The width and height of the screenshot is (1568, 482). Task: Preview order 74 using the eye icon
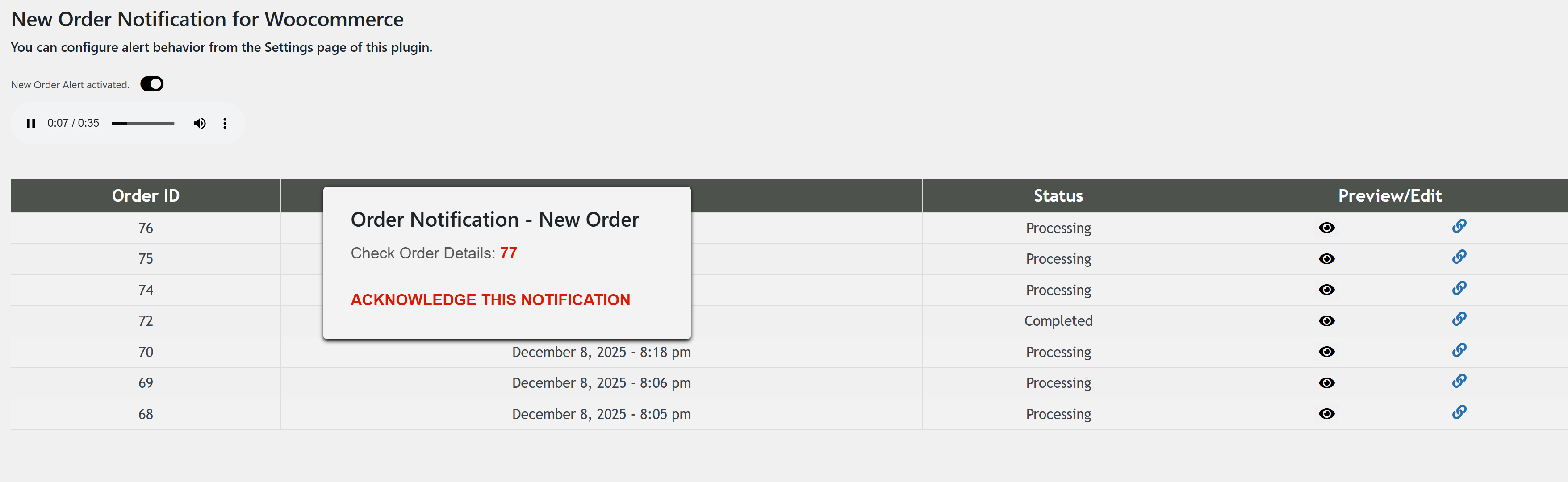point(1328,290)
